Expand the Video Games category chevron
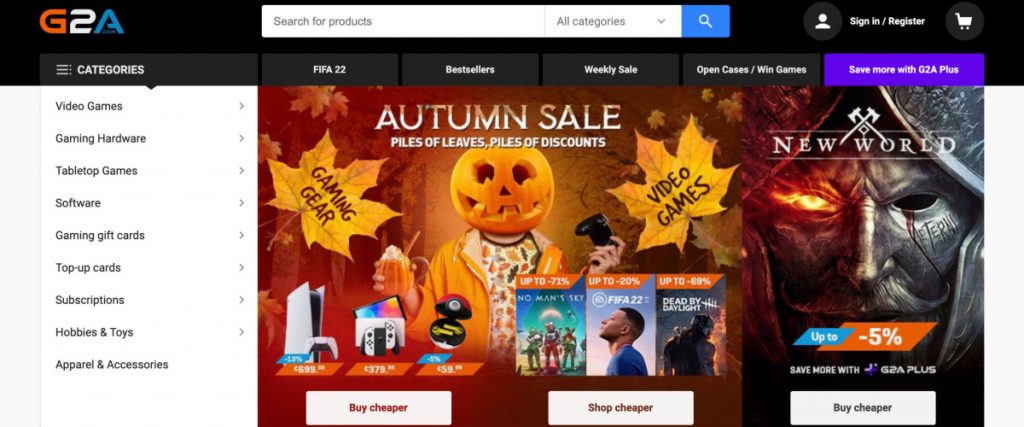 [241, 106]
